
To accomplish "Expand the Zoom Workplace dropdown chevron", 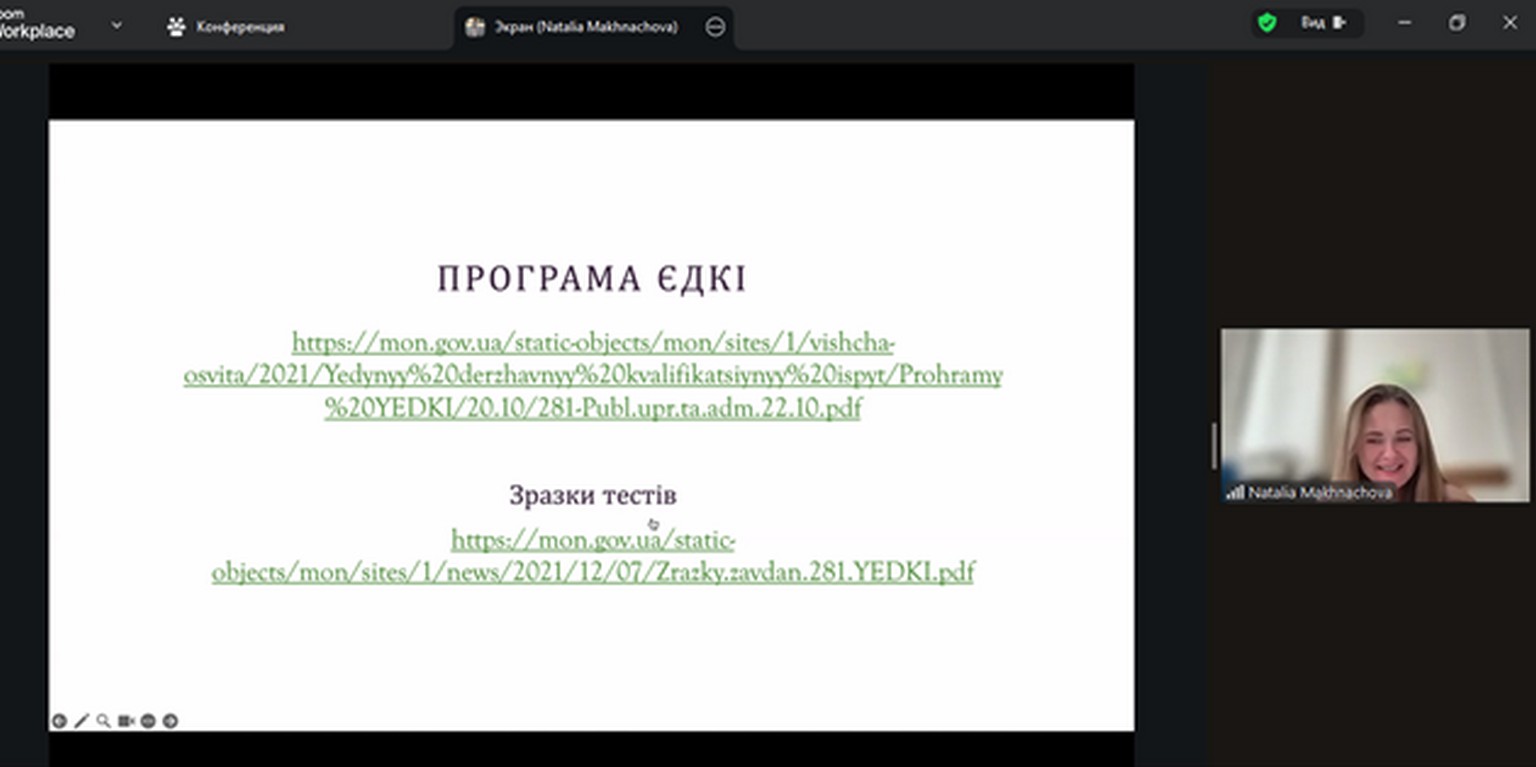I will 116,25.
